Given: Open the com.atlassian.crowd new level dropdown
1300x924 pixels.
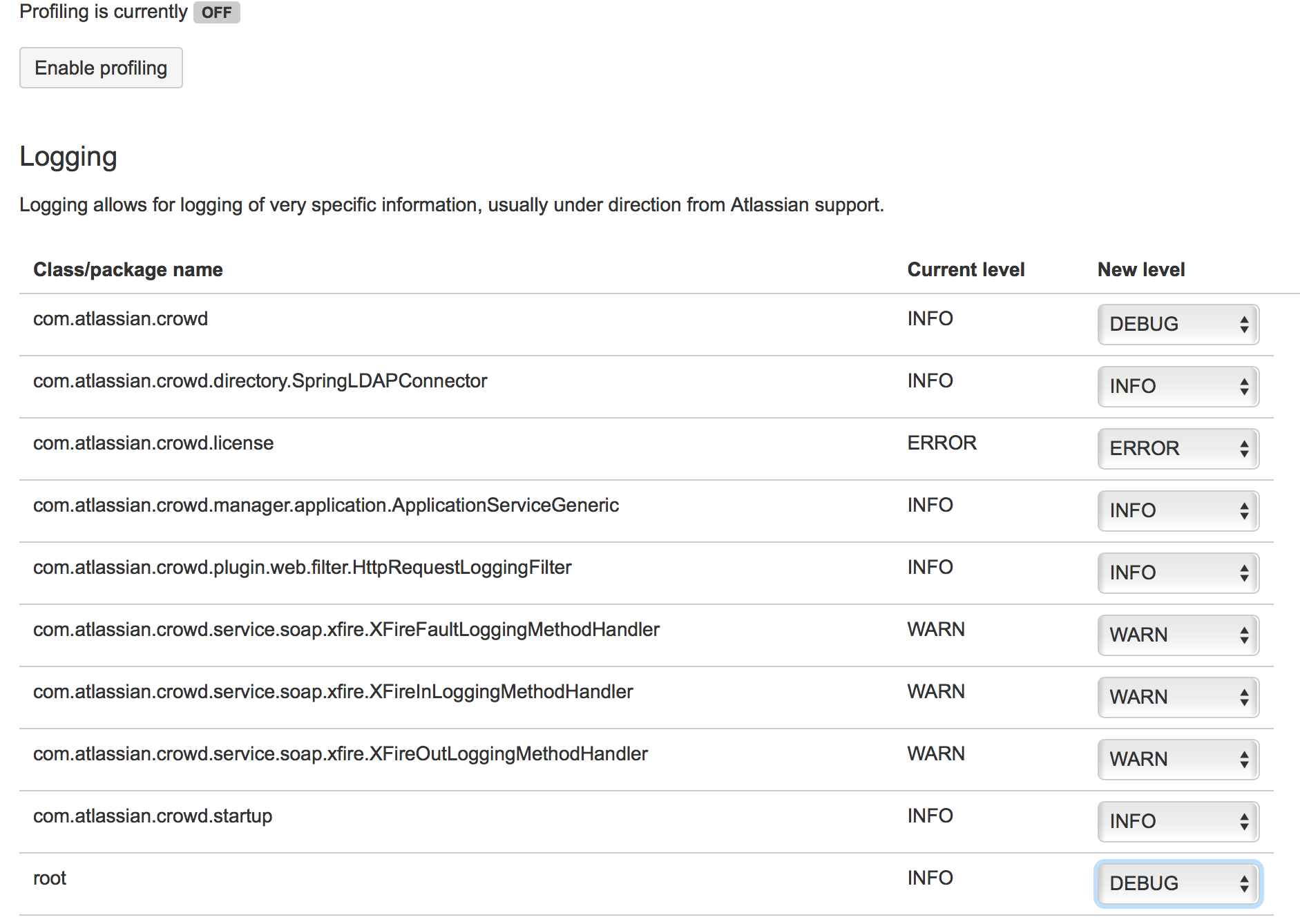Looking at the screenshot, I should point(1178,324).
